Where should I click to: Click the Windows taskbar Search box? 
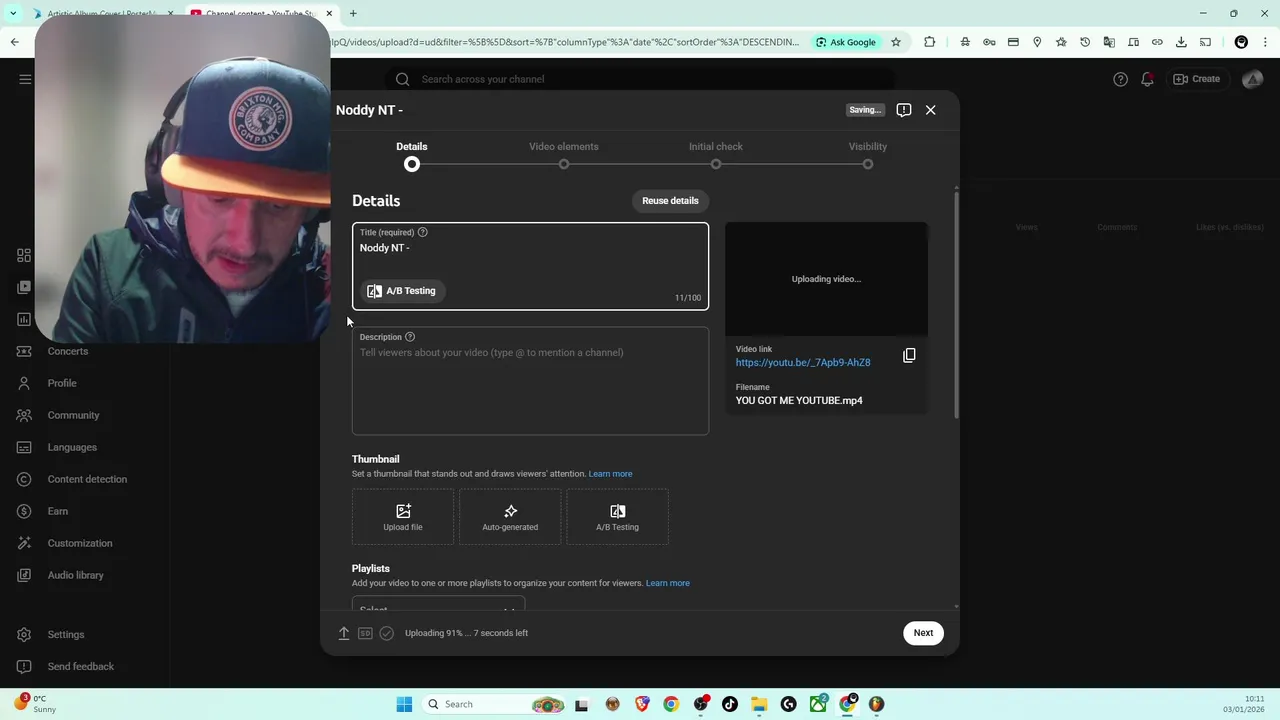(495, 704)
